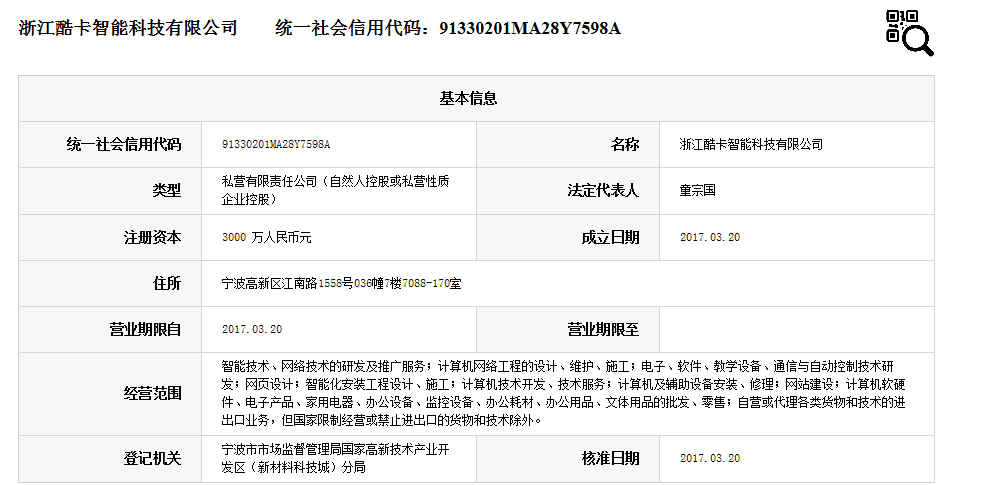The width and height of the screenshot is (988, 485).
Task: Select registered capital 3000 万人民币元
Action: pos(267,237)
